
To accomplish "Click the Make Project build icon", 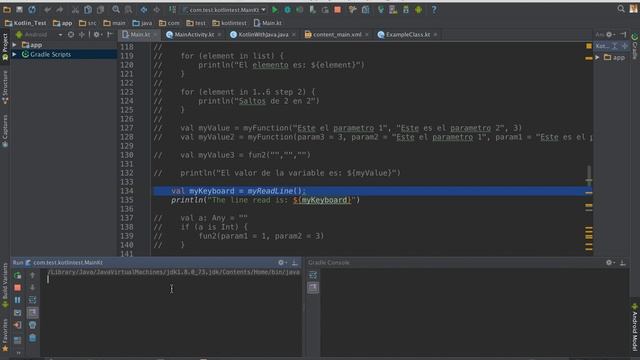I will [x=172, y=9].
